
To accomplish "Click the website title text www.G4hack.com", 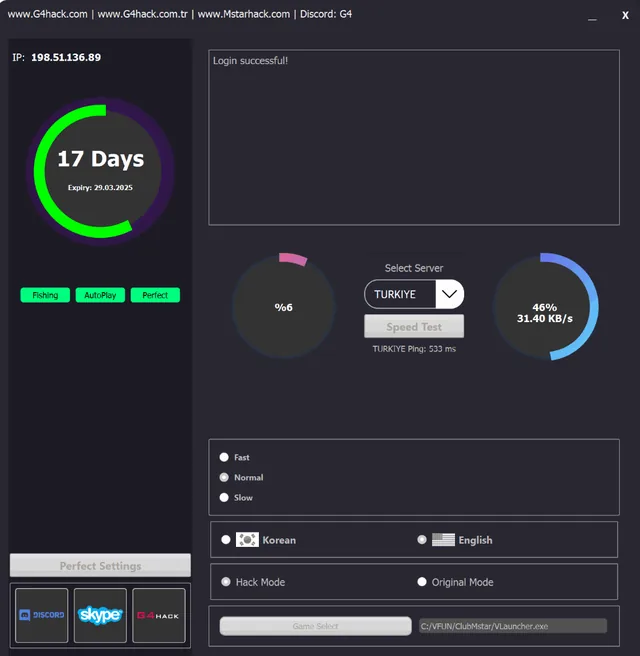I will pyautogui.click(x=47, y=14).
